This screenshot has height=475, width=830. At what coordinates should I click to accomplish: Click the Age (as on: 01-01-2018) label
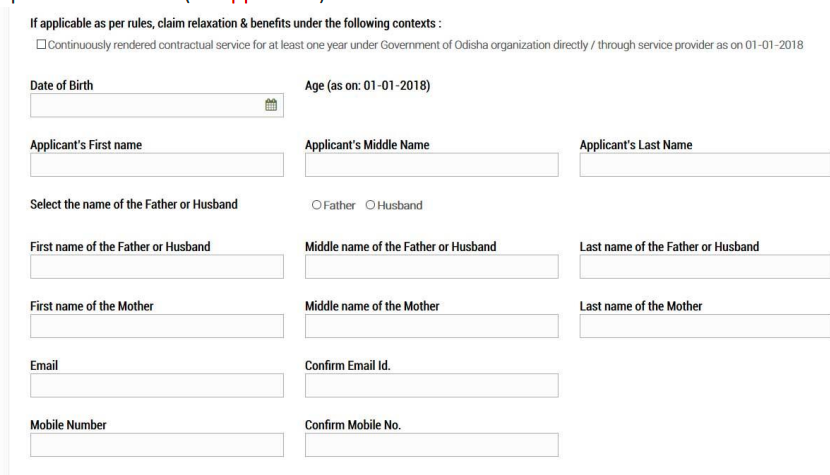(x=367, y=85)
